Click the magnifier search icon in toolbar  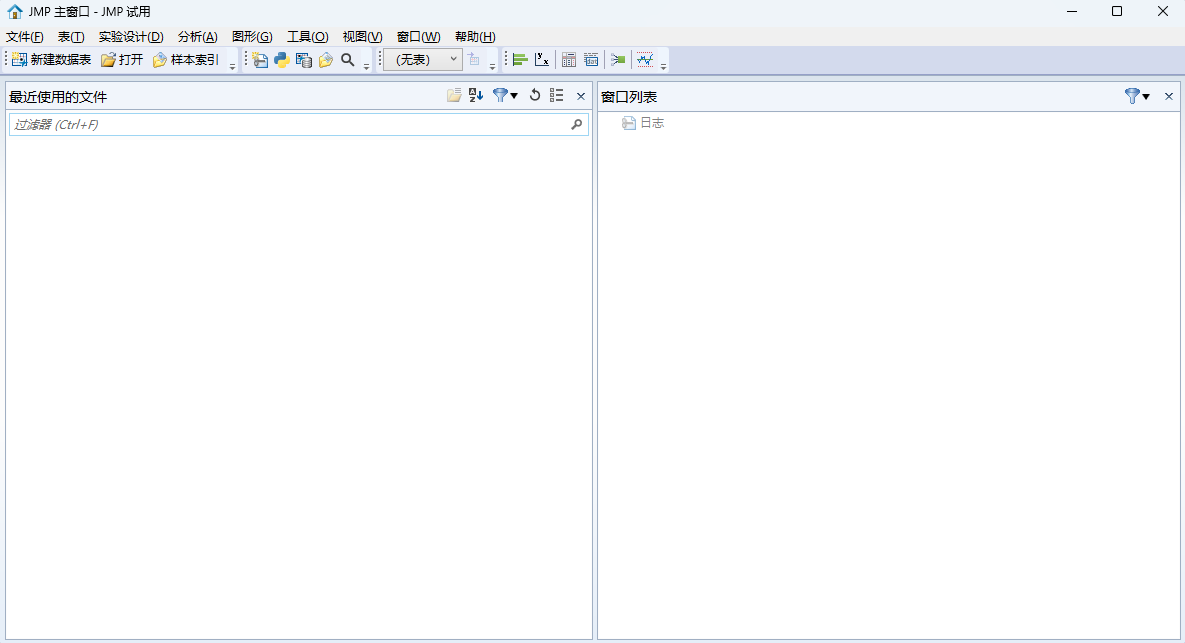click(x=348, y=60)
